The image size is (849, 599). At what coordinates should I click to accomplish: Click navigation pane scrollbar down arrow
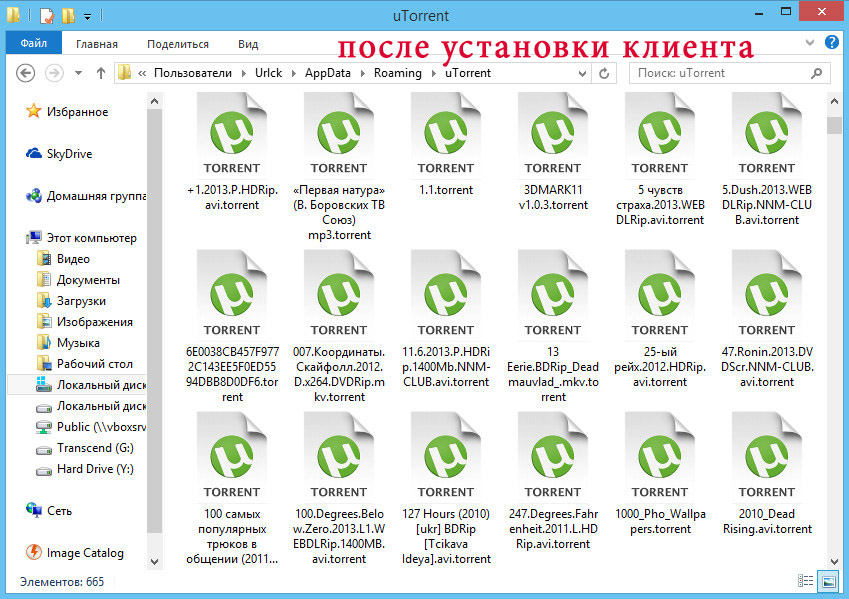pyautogui.click(x=154, y=562)
